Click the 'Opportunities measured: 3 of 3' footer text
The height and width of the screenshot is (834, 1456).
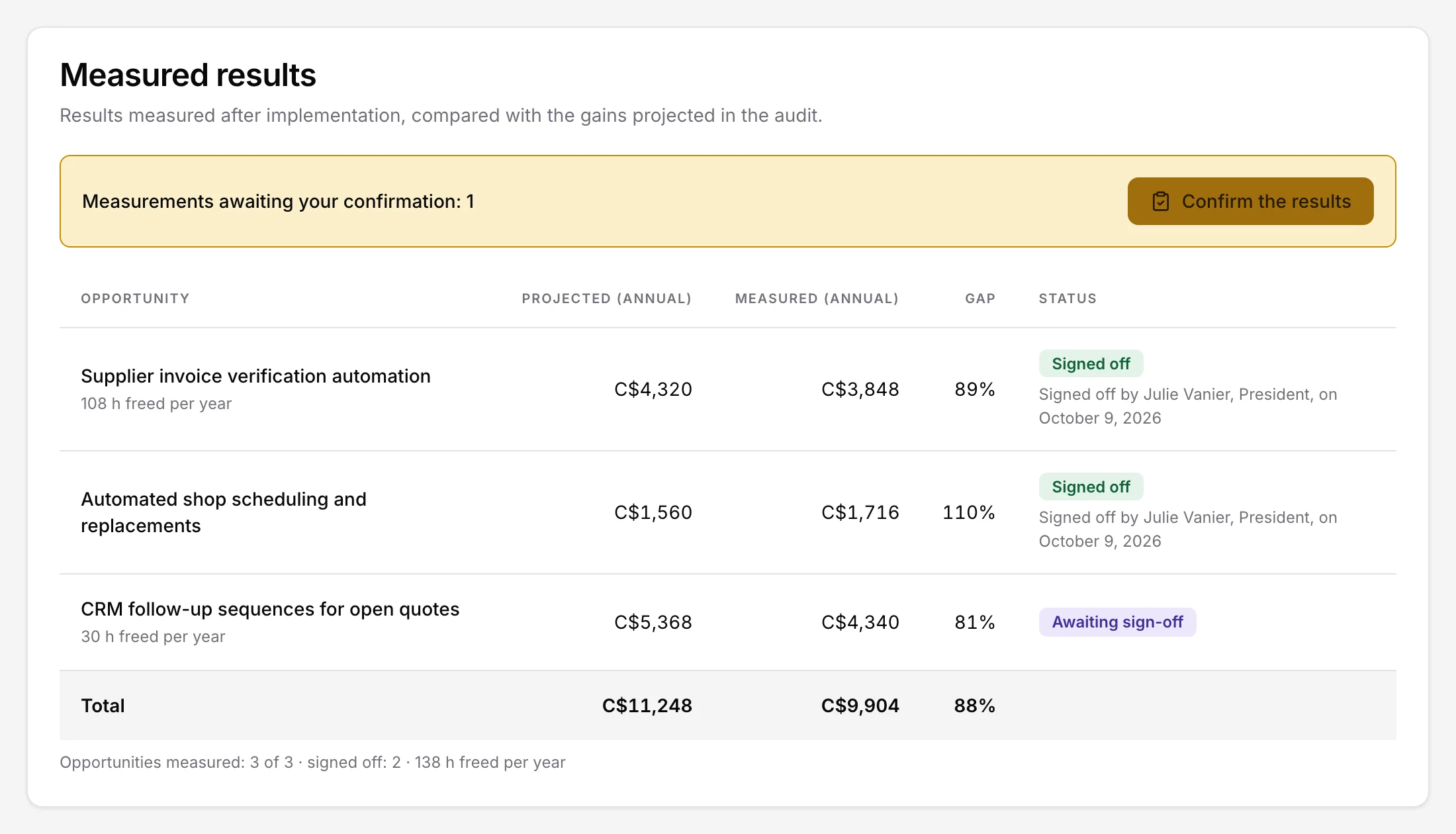pyautogui.click(x=177, y=763)
